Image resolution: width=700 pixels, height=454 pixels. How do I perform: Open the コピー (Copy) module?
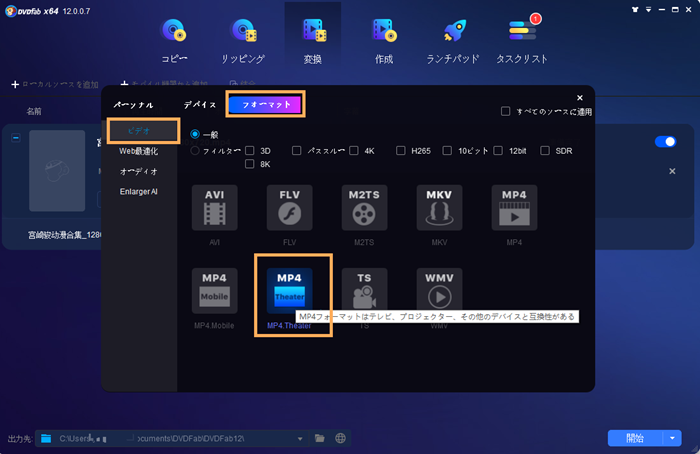coord(173,41)
